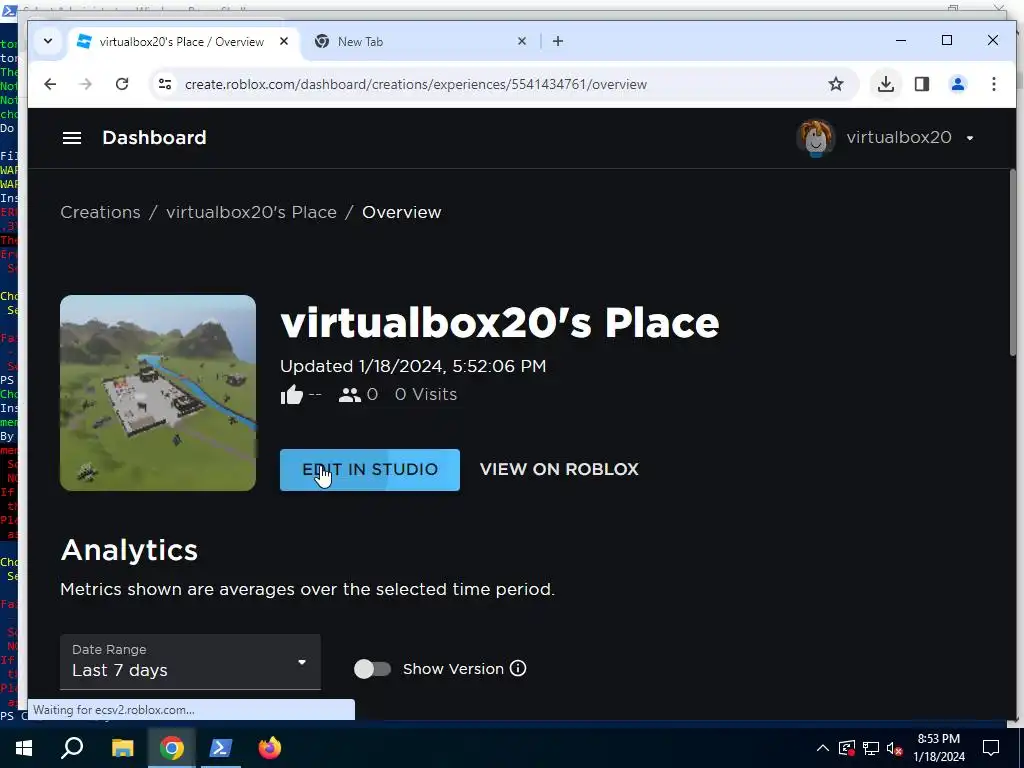Expand the virtualbox20 account dropdown arrow

pos(970,138)
